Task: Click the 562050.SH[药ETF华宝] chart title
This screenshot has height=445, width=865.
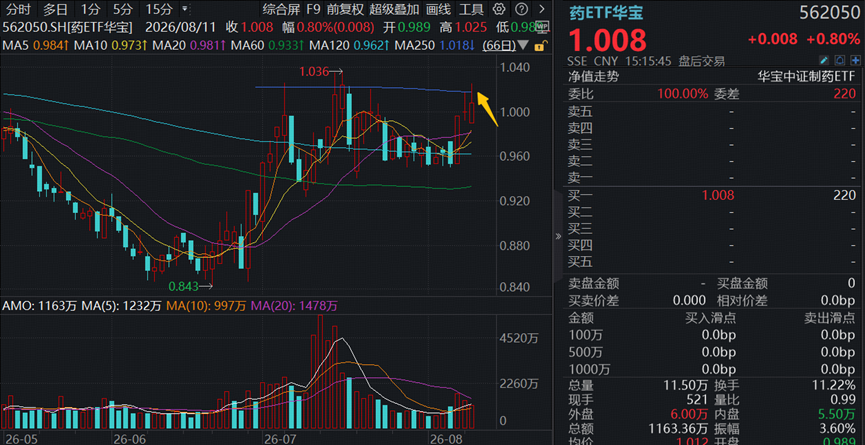Action: [x=66, y=27]
